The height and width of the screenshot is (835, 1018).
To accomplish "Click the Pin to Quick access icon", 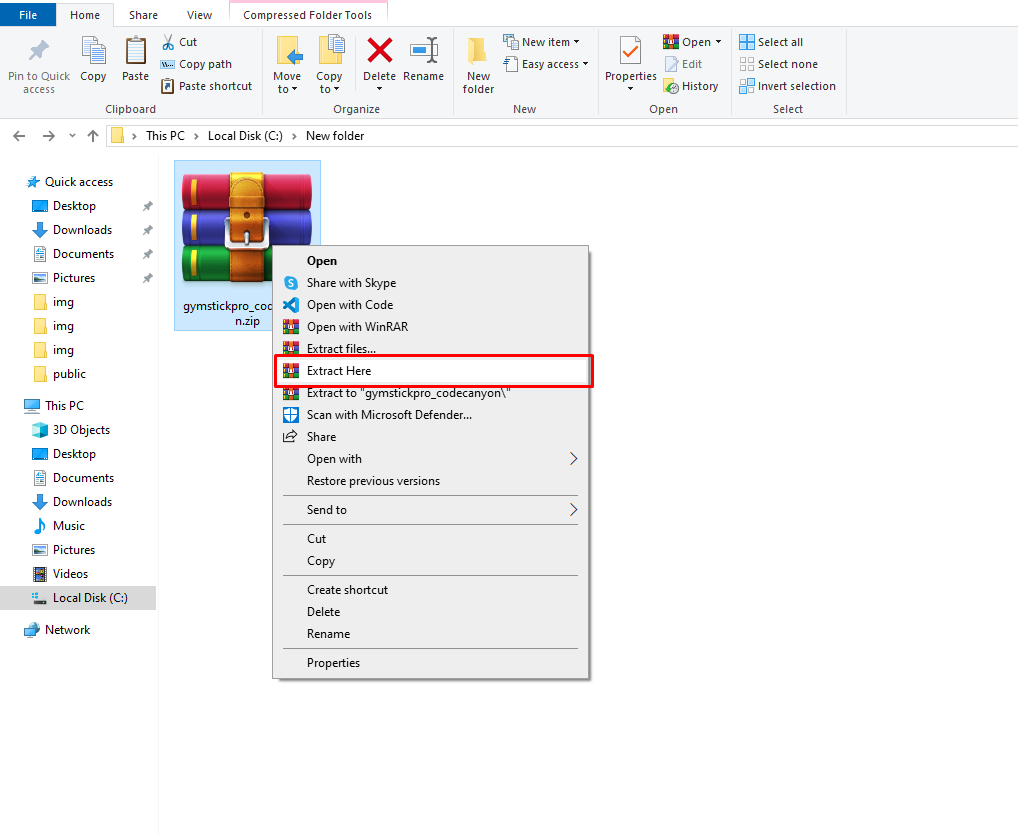I will click(39, 52).
